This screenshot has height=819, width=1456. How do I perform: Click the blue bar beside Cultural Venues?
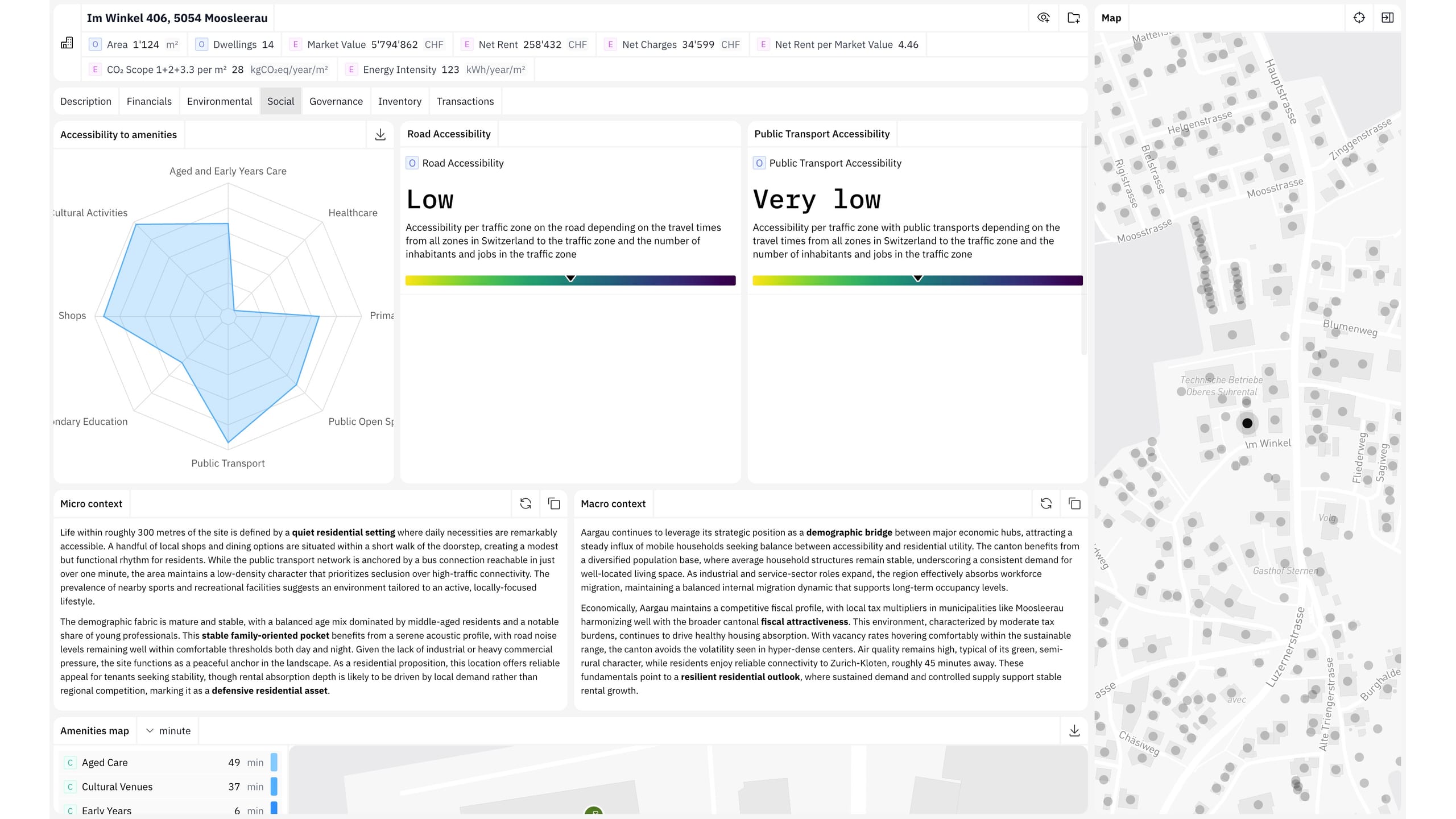(x=274, y=787)
